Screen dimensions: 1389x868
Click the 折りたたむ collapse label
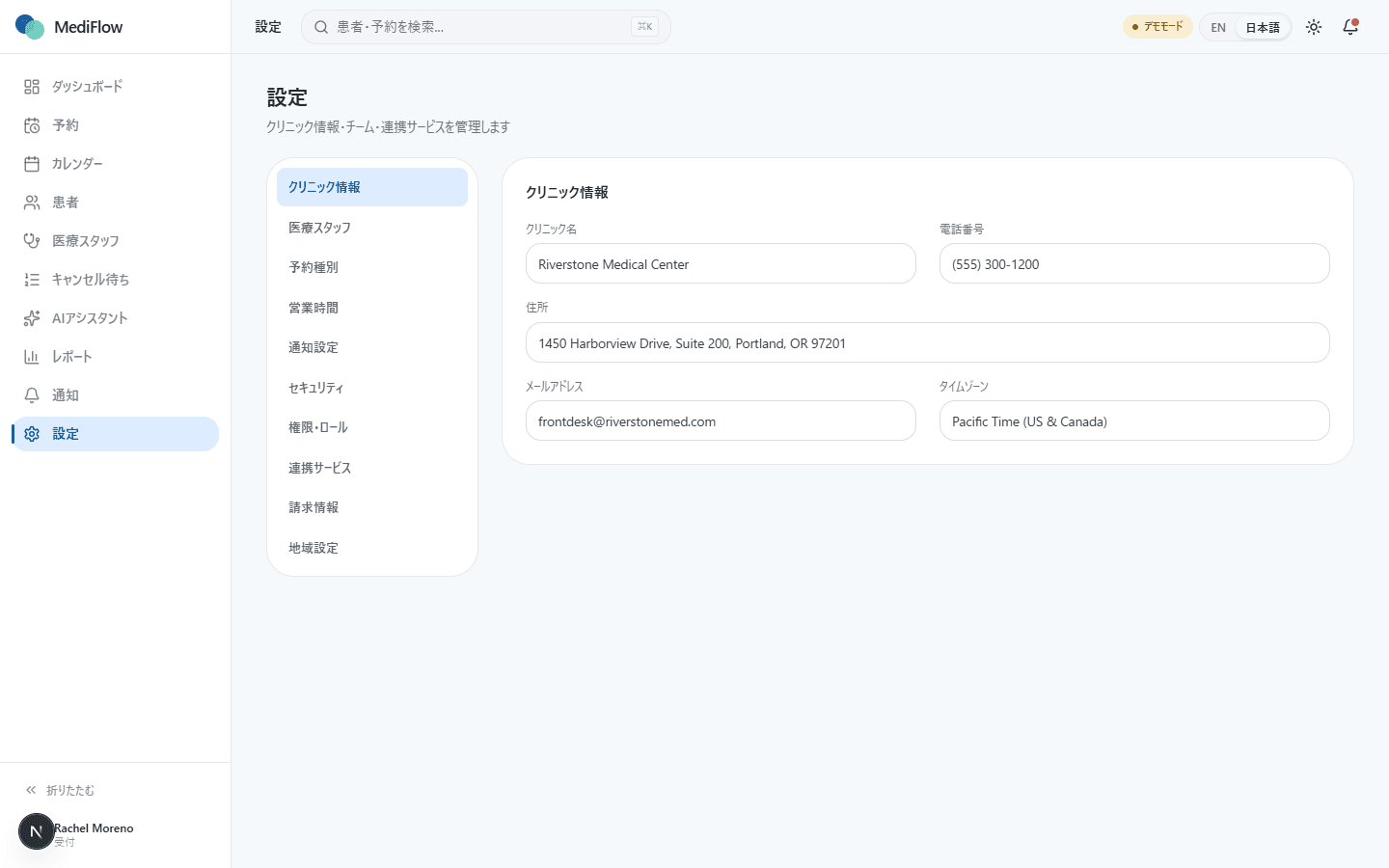click(70, 790)
